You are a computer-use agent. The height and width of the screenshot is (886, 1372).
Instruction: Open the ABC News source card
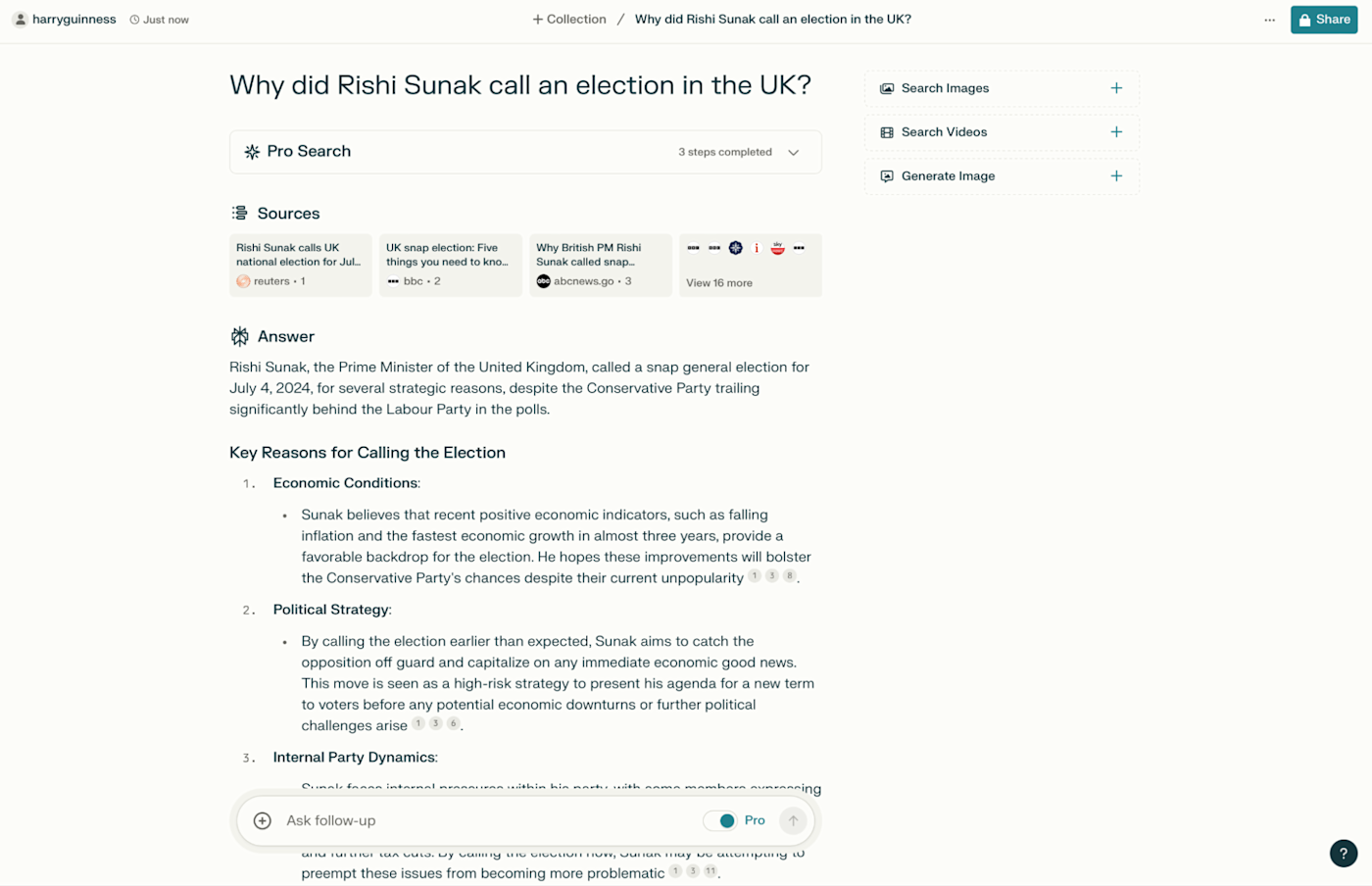(600, 265)
